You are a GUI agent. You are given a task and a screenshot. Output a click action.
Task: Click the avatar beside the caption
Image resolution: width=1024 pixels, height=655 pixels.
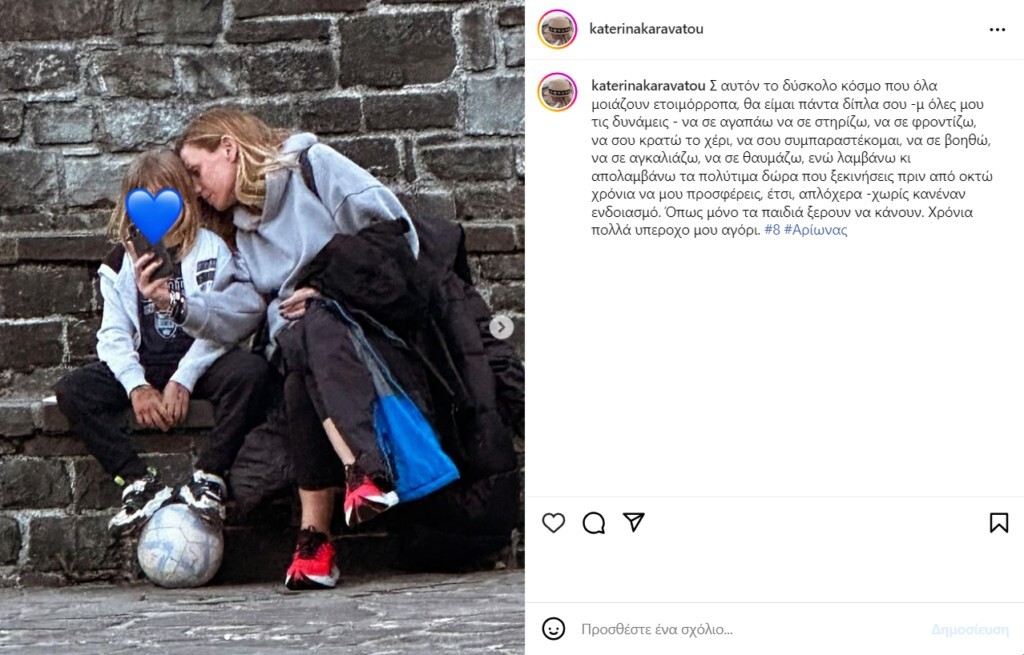click(x=557, y=92)
